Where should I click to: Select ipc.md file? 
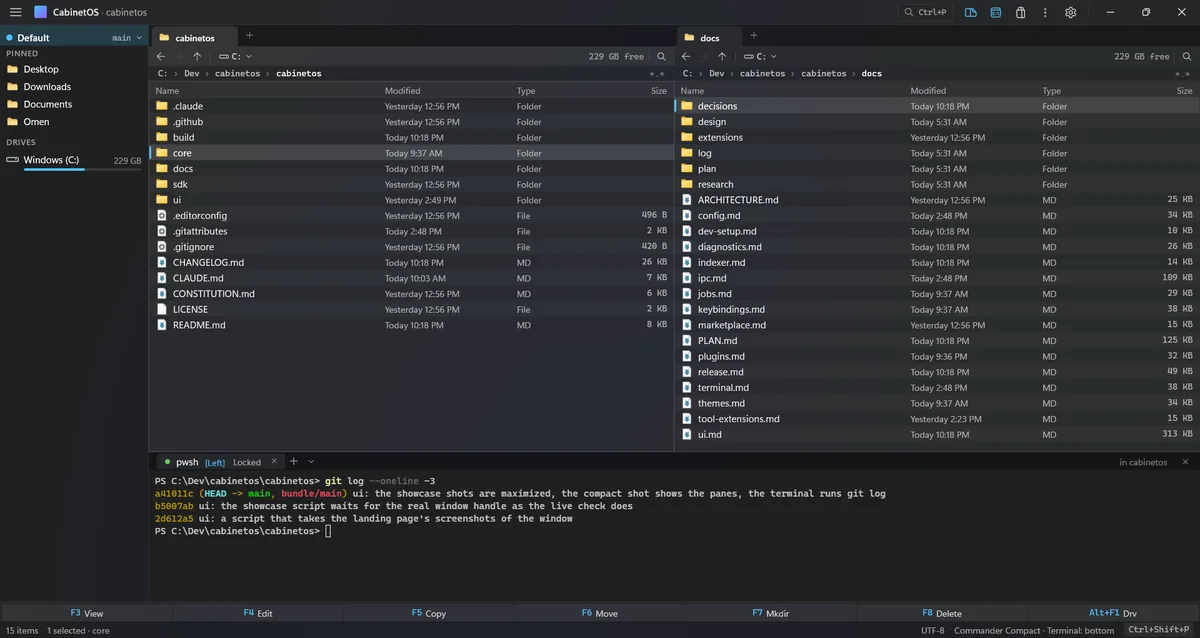(x=937, y=278)
